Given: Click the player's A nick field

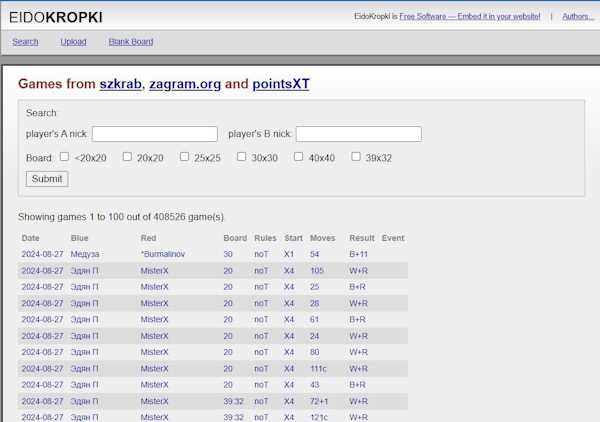Looking at the screenshot, I should pyautogui.click(x=155, y=134).
